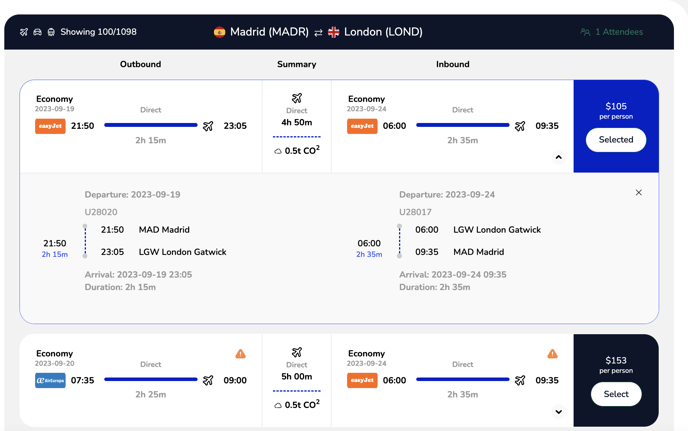Collapse the $105 flight details chevron
The image size is (688, 431).
[x=558, y=157]
